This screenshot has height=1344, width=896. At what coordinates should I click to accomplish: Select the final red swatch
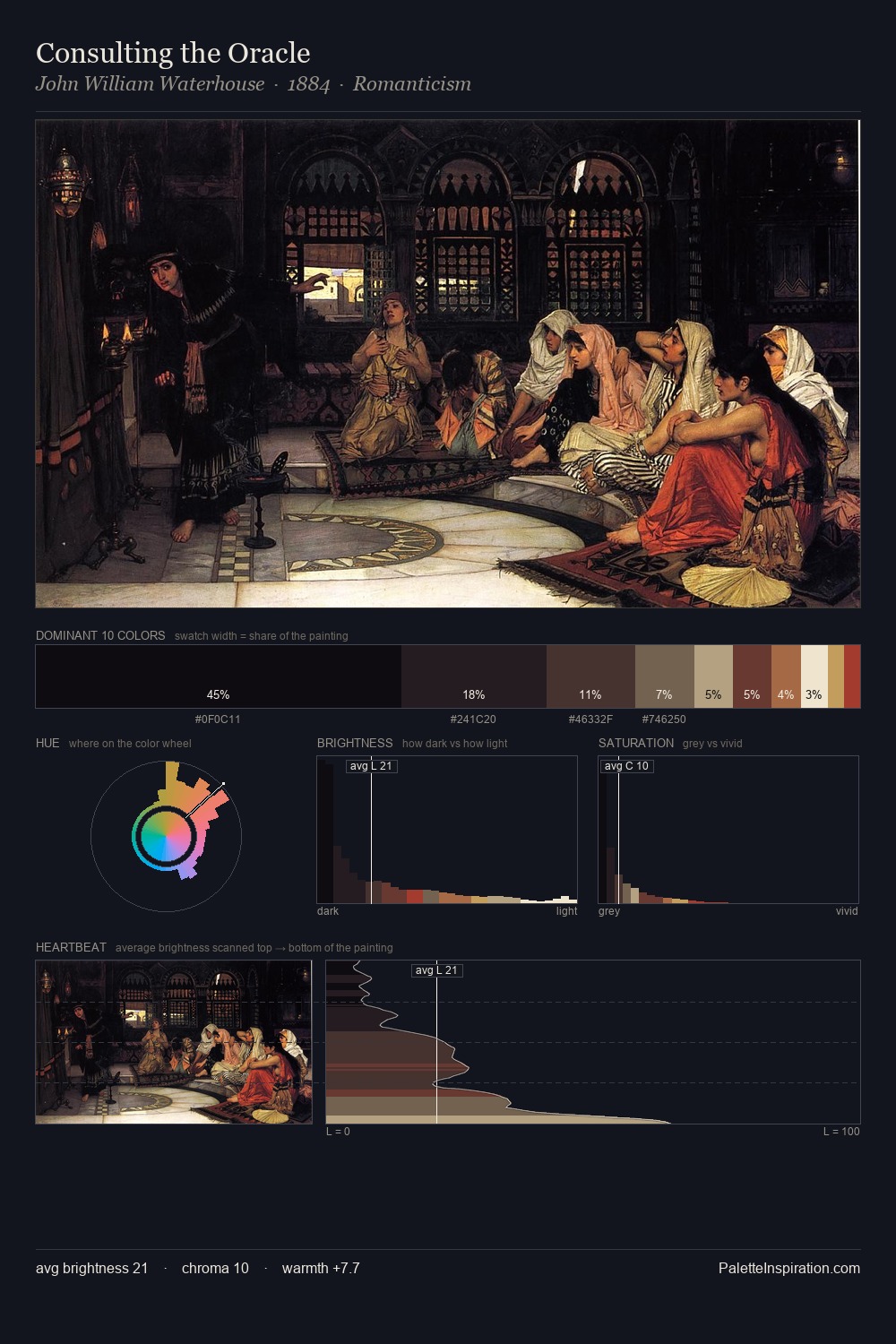click(852, 676)
